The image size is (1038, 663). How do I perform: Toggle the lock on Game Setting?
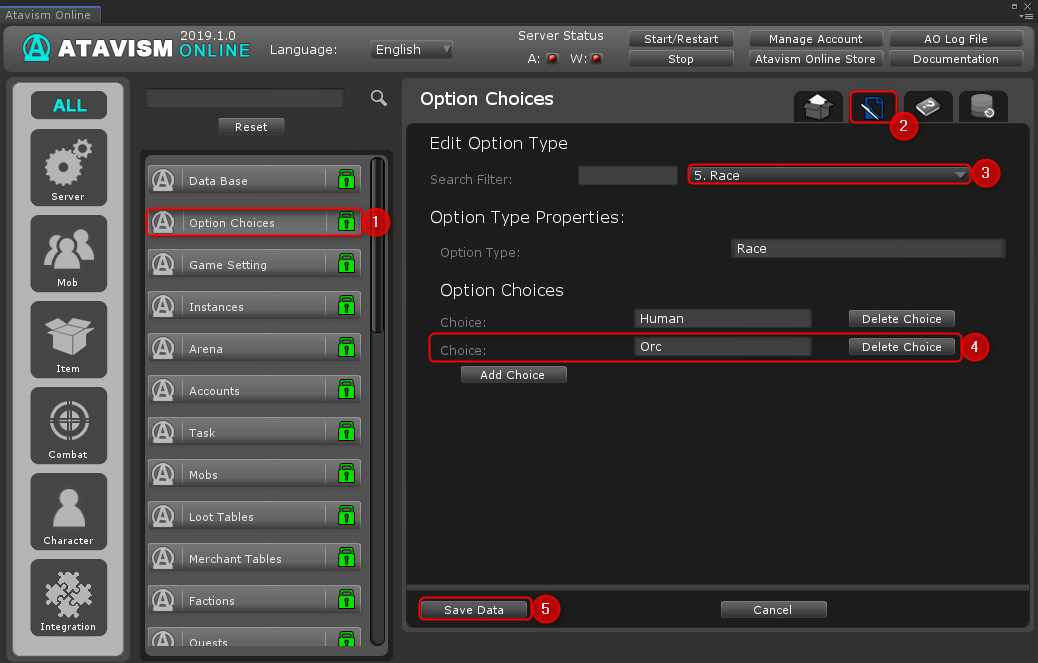346,264
